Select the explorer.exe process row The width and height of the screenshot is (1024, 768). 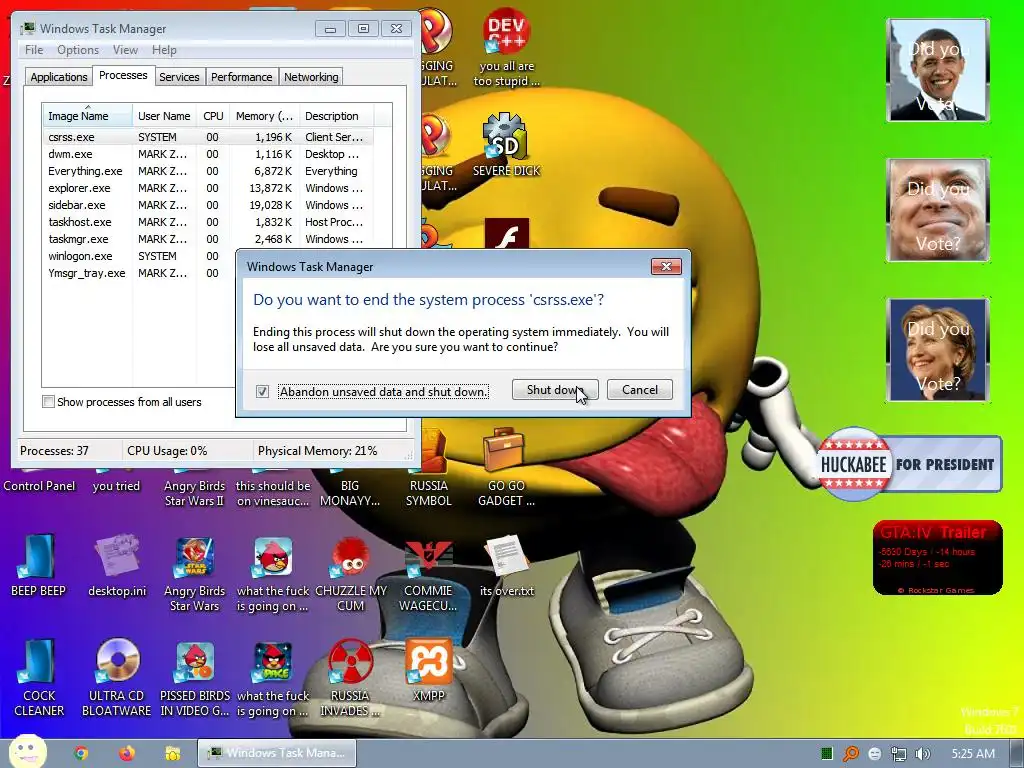tap(208, 188)
